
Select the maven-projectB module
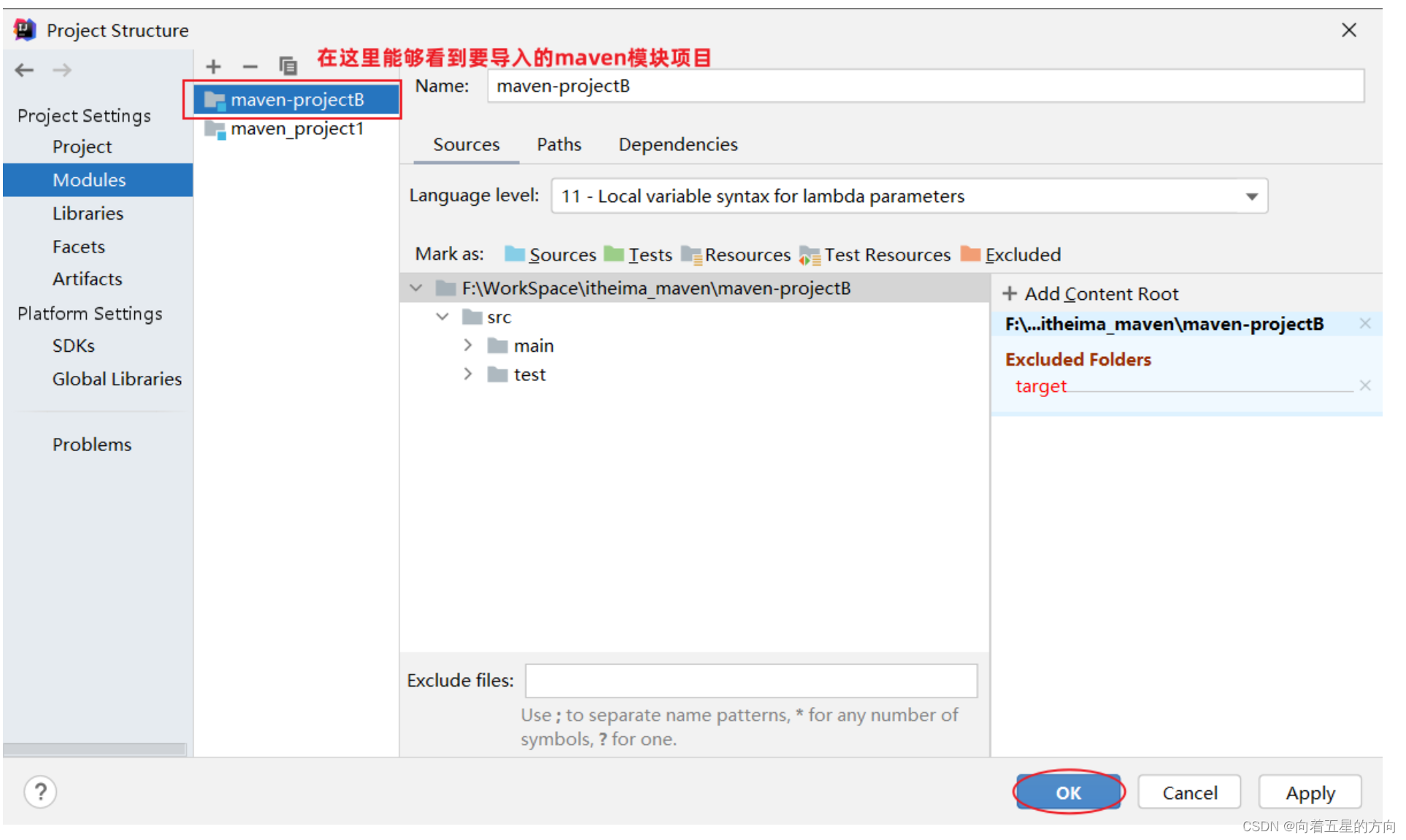[296, 99]
